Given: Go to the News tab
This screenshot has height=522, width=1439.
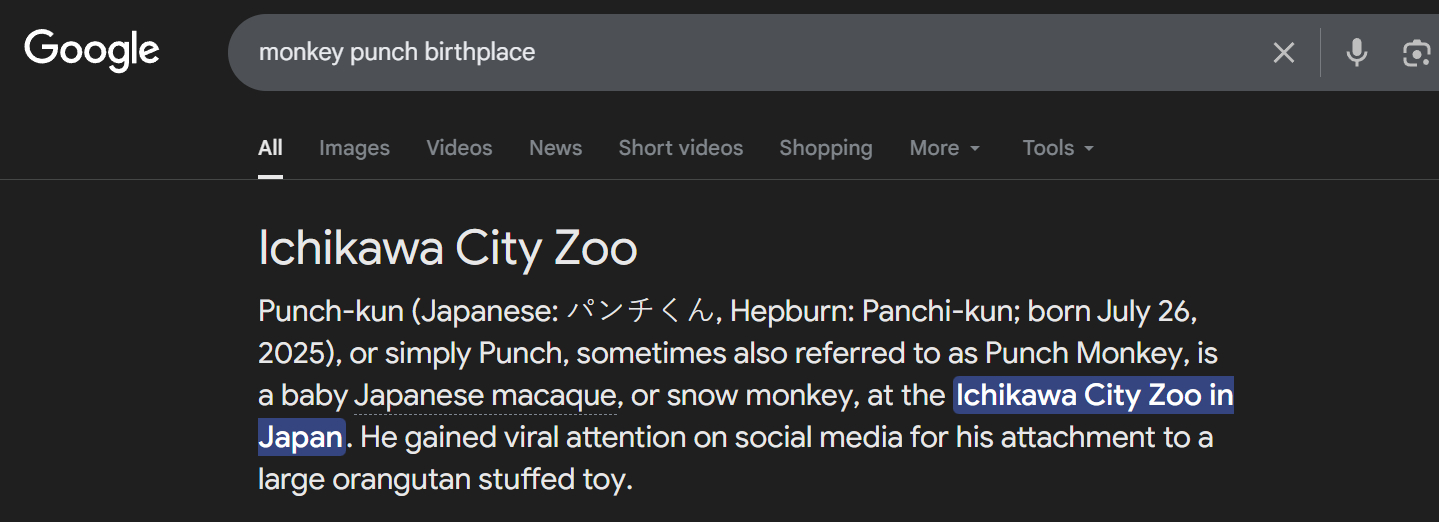Looking at the screenshot, I should 555,148.
